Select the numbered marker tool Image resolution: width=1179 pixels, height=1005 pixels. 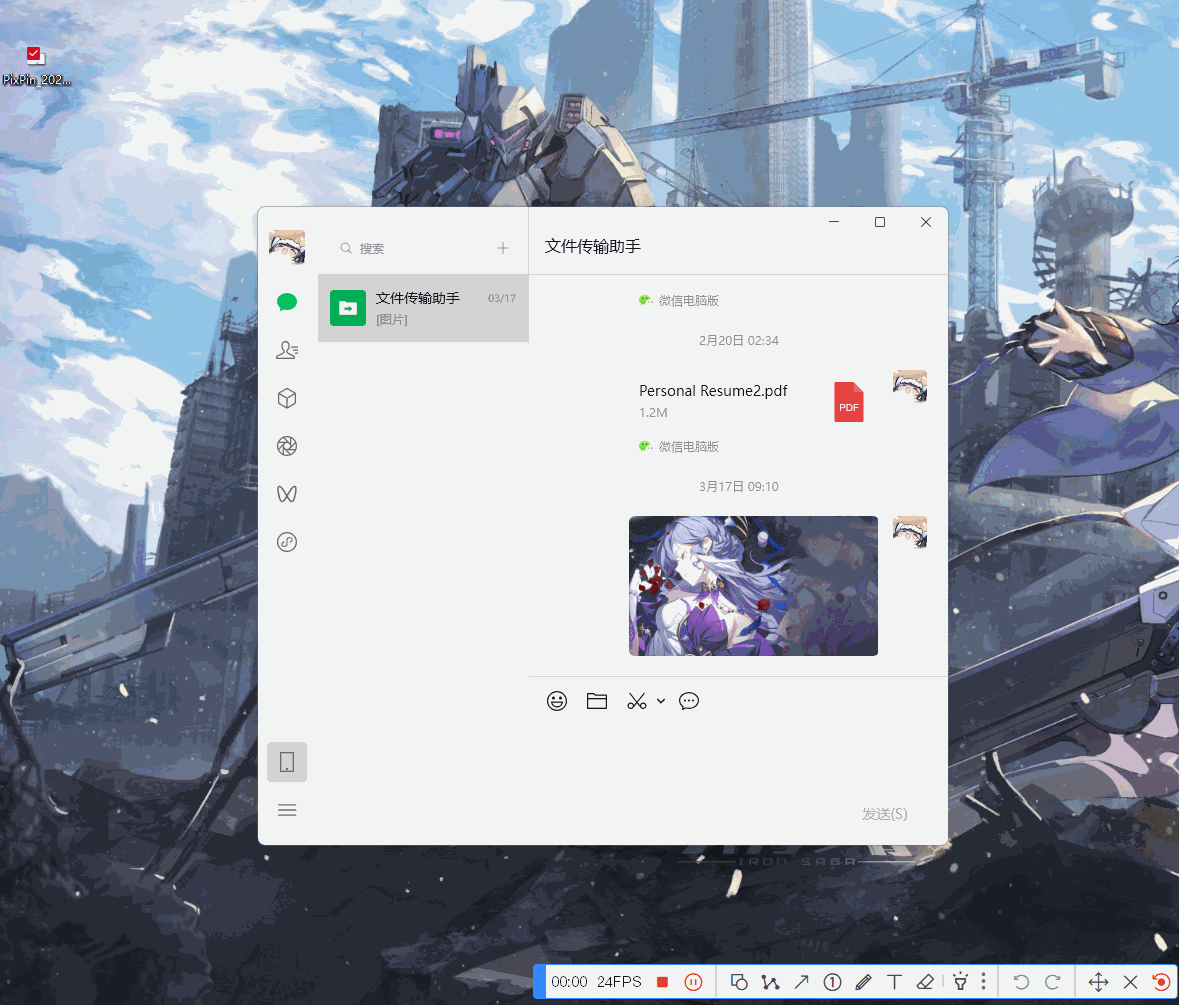832,982
